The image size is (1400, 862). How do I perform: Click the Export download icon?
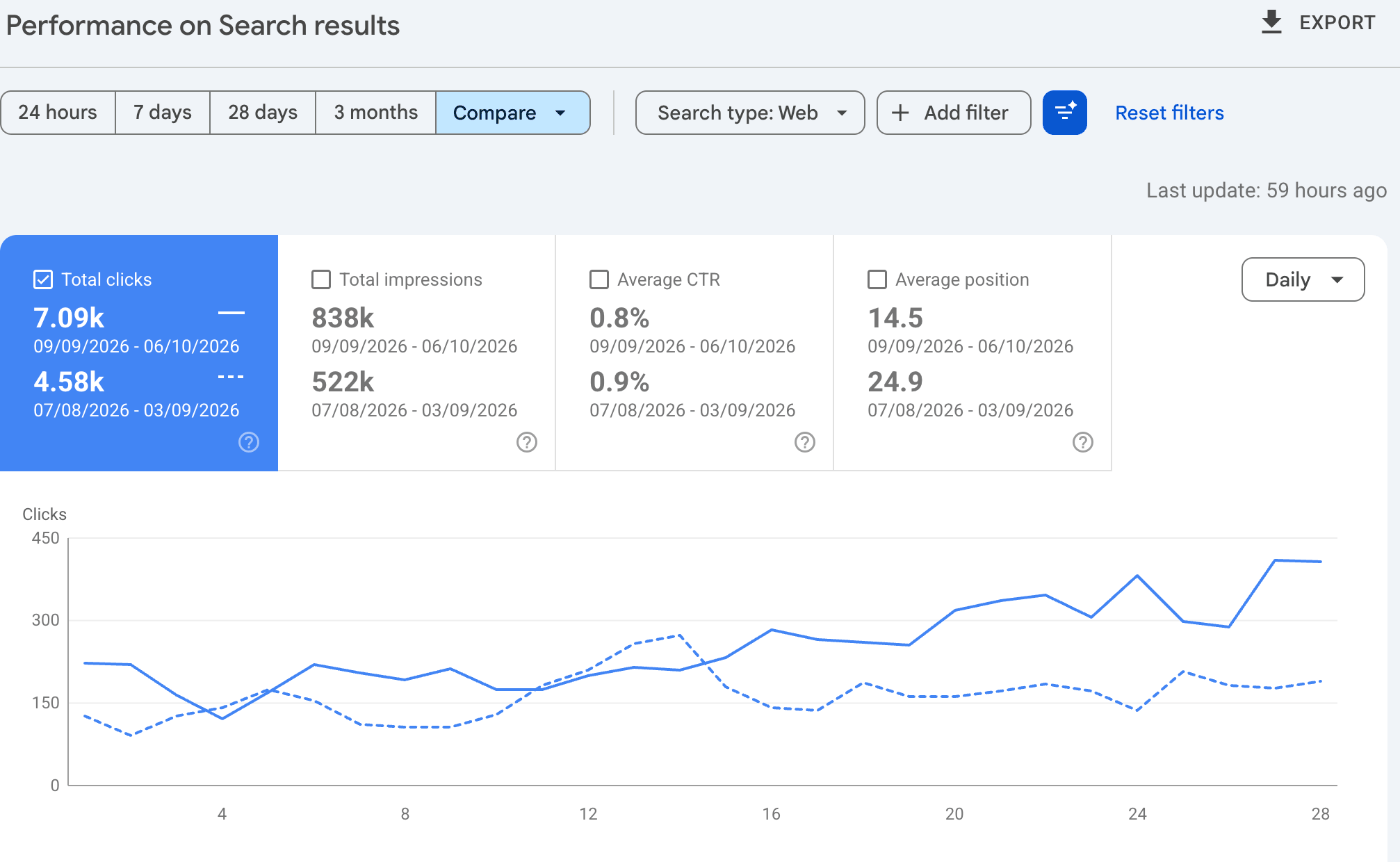(x=1271, y=23)
